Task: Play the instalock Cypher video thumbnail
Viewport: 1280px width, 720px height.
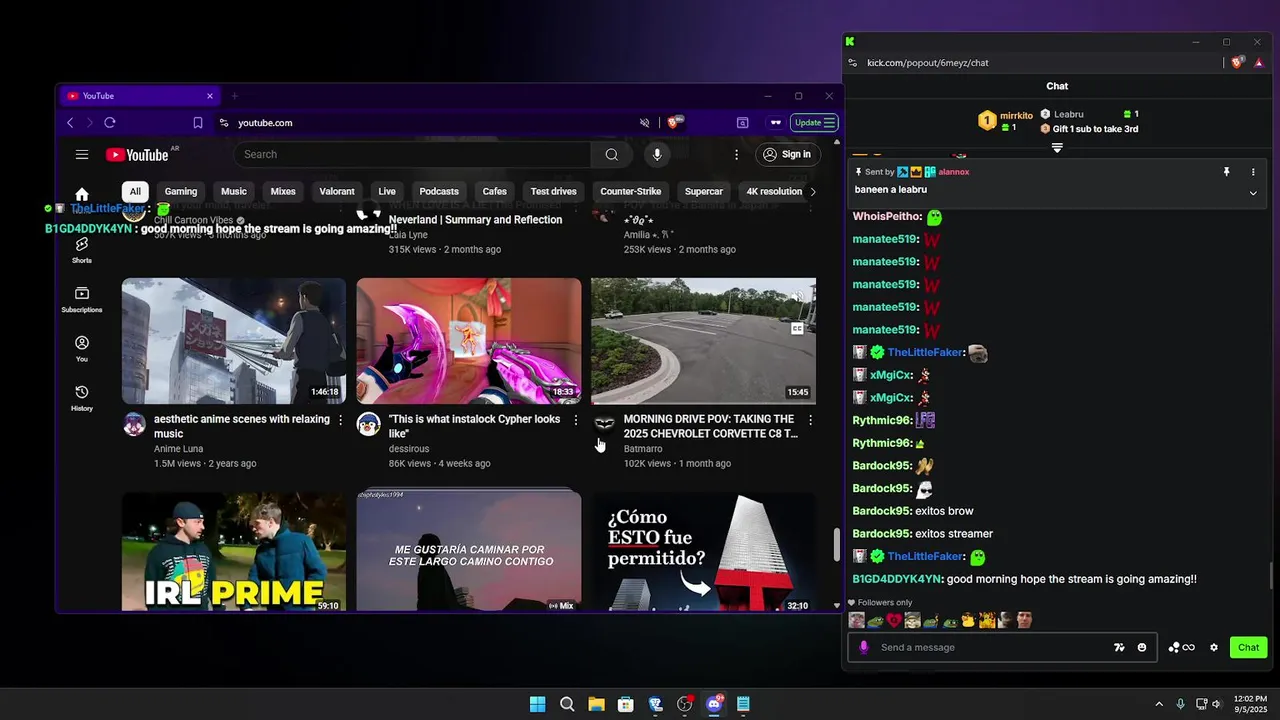Action: pyautogui.click(x=469, y=341)
